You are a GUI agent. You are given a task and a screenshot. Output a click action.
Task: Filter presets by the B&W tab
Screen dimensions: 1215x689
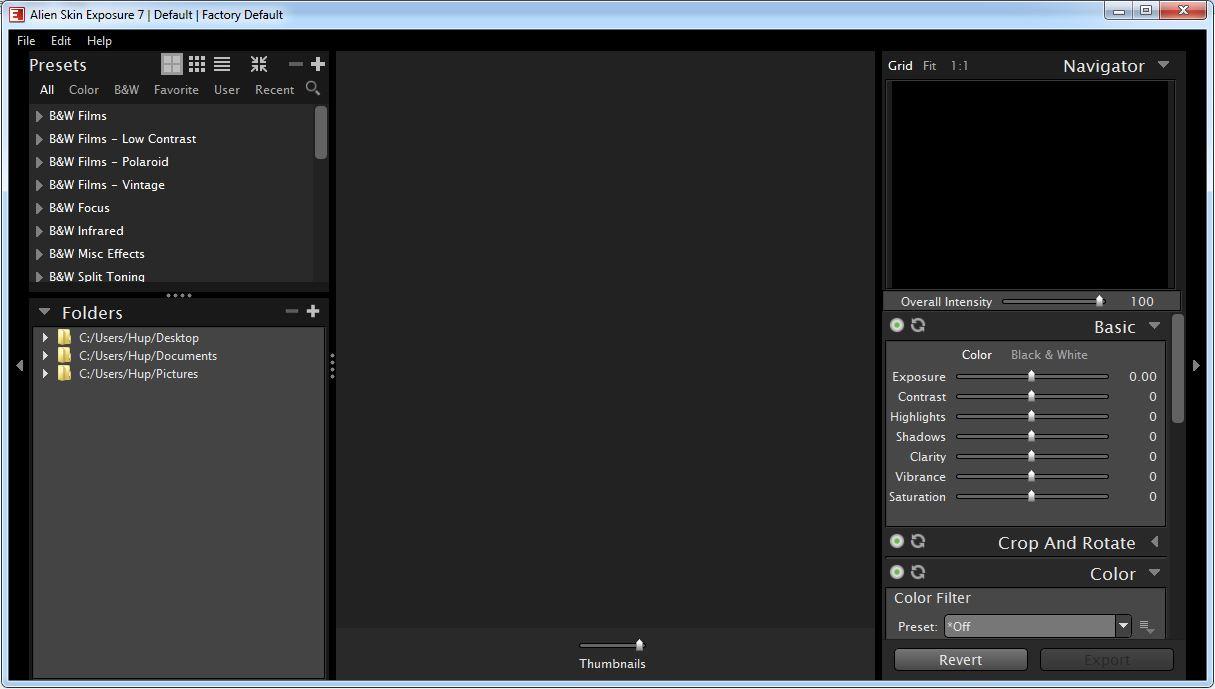point(127,90)
